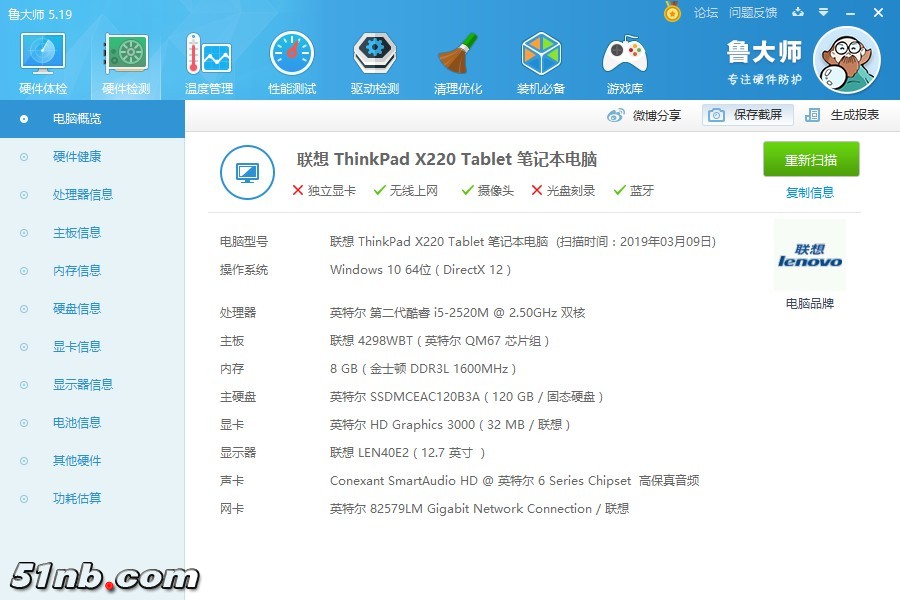Viewport: 900px width, 600px height.
Task: Click the Weibo logo icon
Action: click(x=616, y=115)
